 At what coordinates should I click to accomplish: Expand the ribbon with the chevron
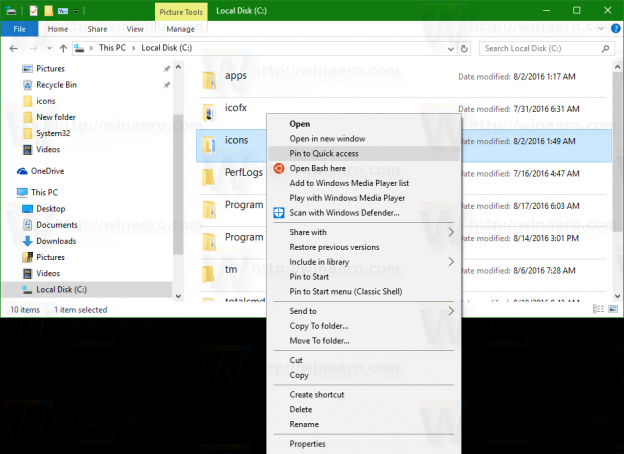tap(601, 29)
